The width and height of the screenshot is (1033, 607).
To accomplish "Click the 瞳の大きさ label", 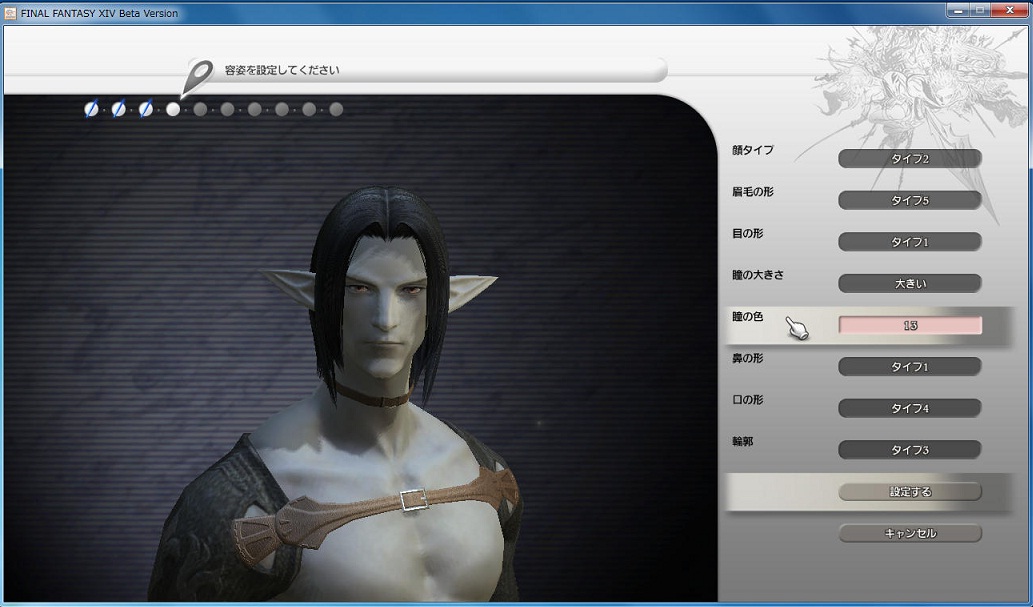I will click(x=758, y=275).
